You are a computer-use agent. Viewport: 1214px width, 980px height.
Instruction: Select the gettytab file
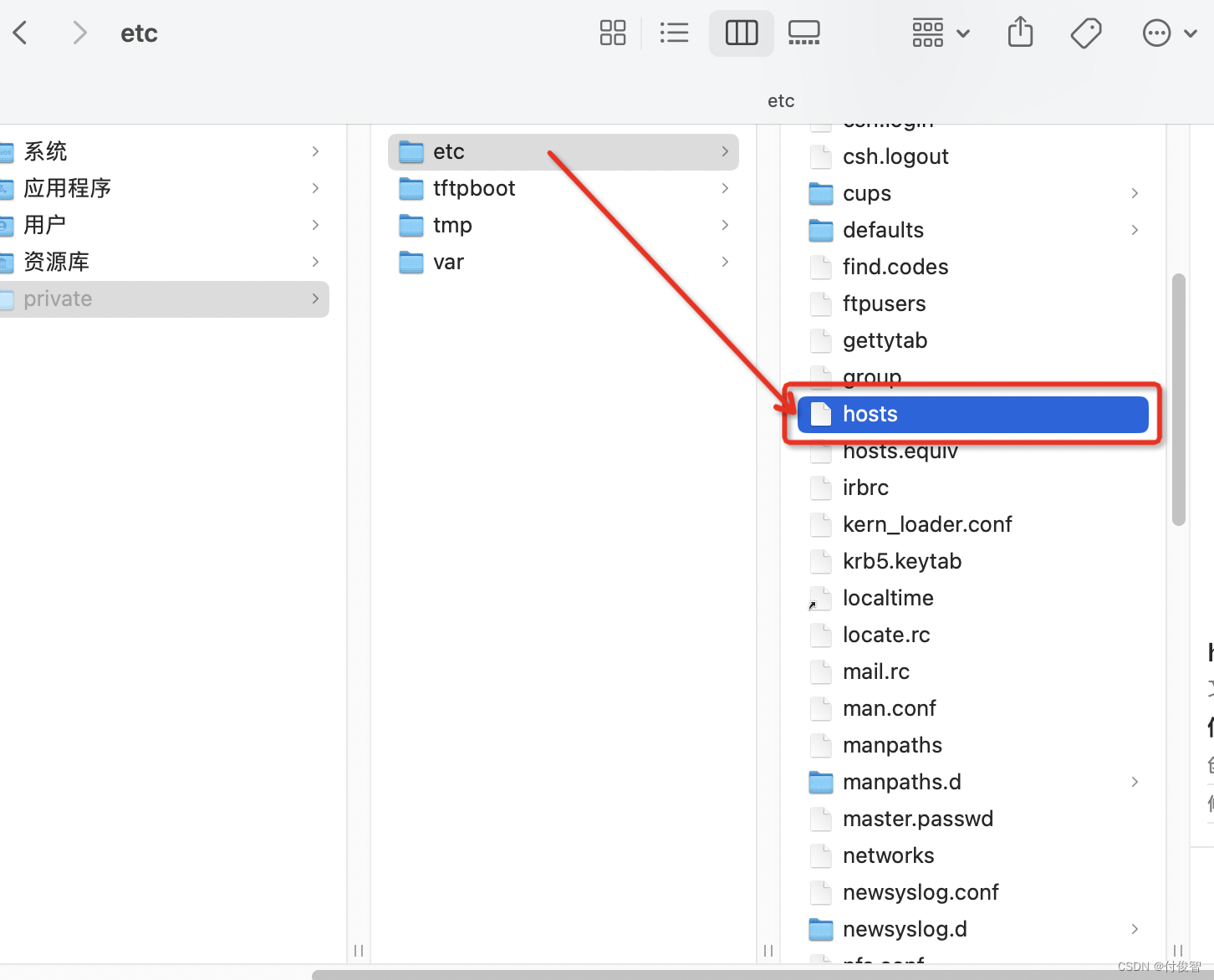pos(973,340)
